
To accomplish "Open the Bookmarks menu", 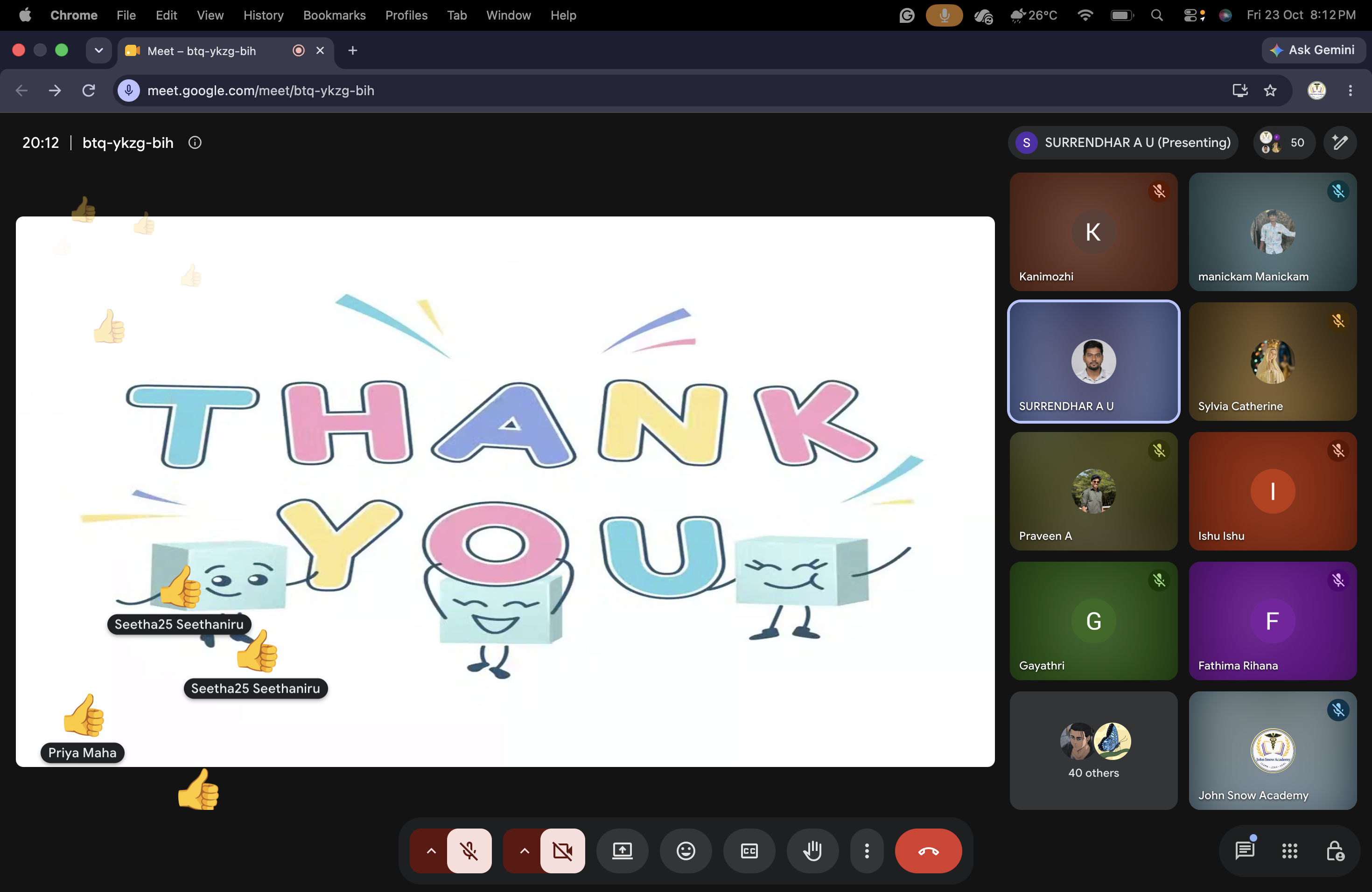I will click(x=334, y=15).
